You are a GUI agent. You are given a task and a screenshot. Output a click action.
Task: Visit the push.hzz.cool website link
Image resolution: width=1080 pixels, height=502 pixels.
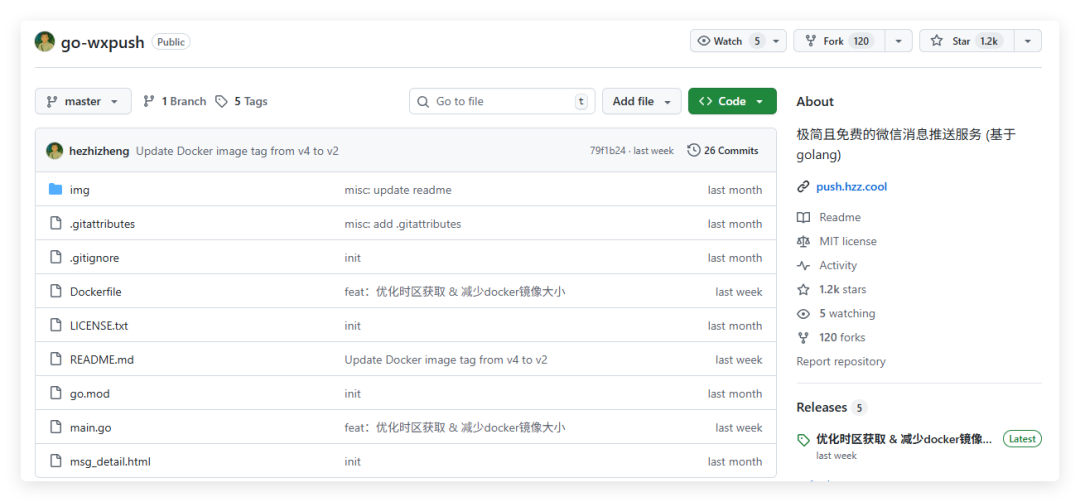(x=851, y=187)
